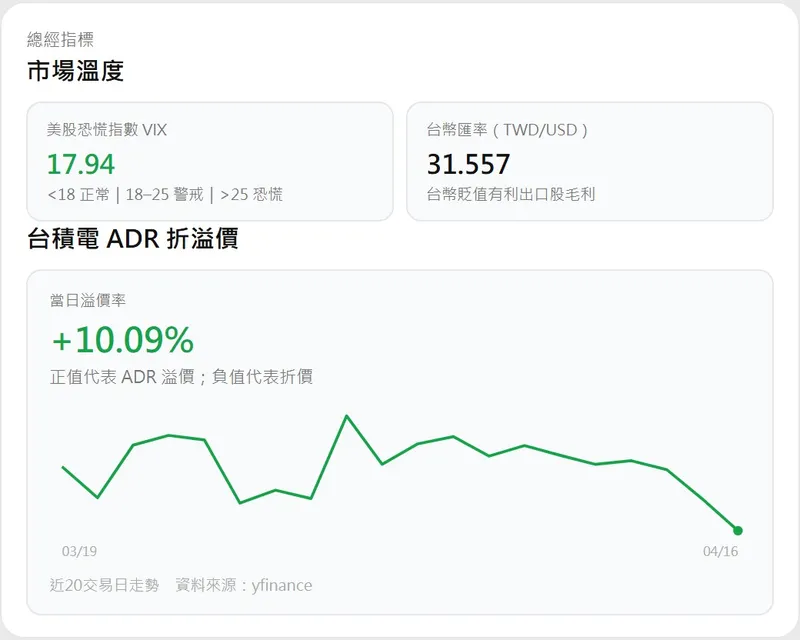Click the 美股恐慌指數 VIX label
This screenshot has width=800, height=640.
pos(107,130)
